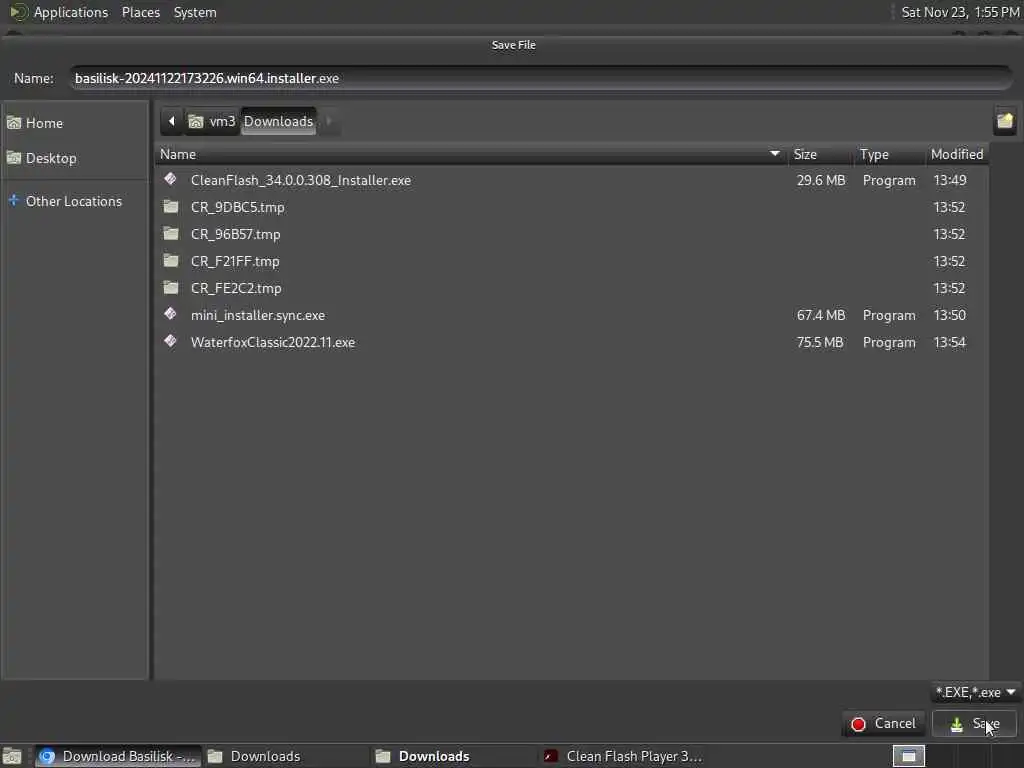Image resolution: width=1024 pixels, height=768 pixels.
Task: Click the Applications menu logo icon
Action: pos(18,12)
